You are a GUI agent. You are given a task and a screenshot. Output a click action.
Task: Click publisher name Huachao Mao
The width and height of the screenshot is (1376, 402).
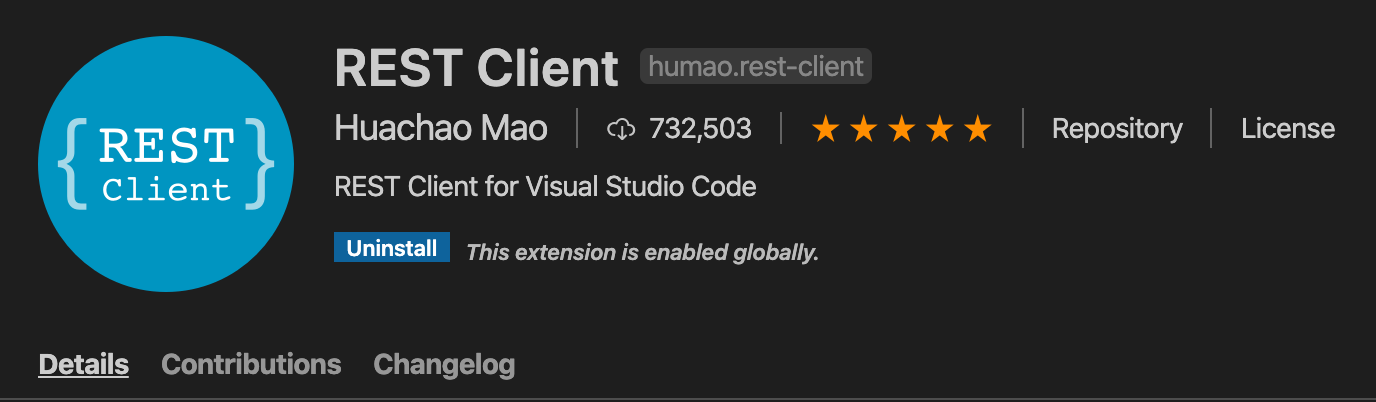[441, 129]
